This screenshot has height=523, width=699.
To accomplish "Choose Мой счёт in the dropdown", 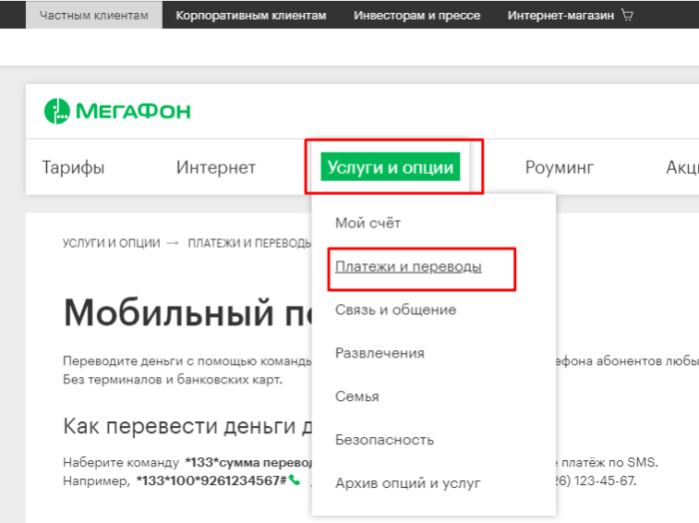I will tap(368, 222).
